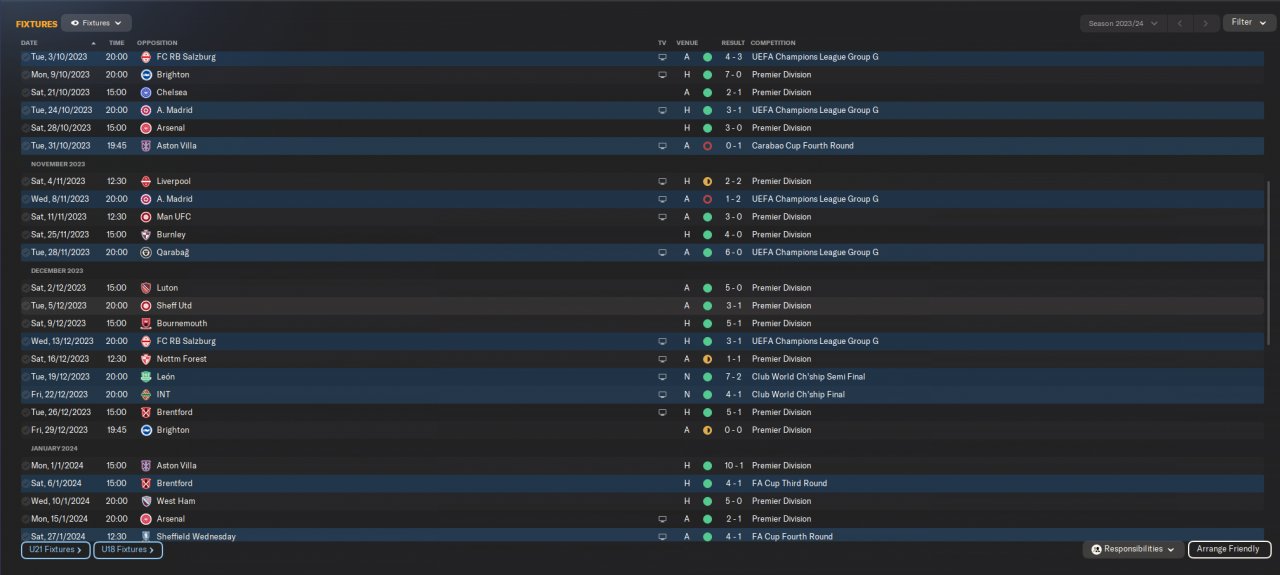
Task: Open the Responsibilities dropdown menu
Action: pyautogui.click(x=1132, y=549)
